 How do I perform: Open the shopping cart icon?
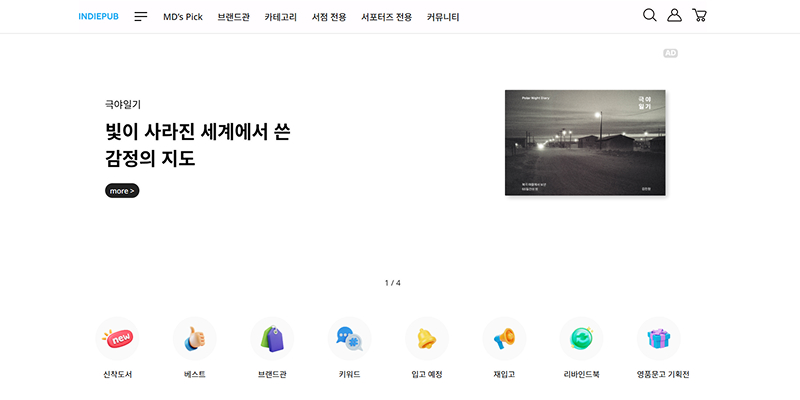[699, 15]
